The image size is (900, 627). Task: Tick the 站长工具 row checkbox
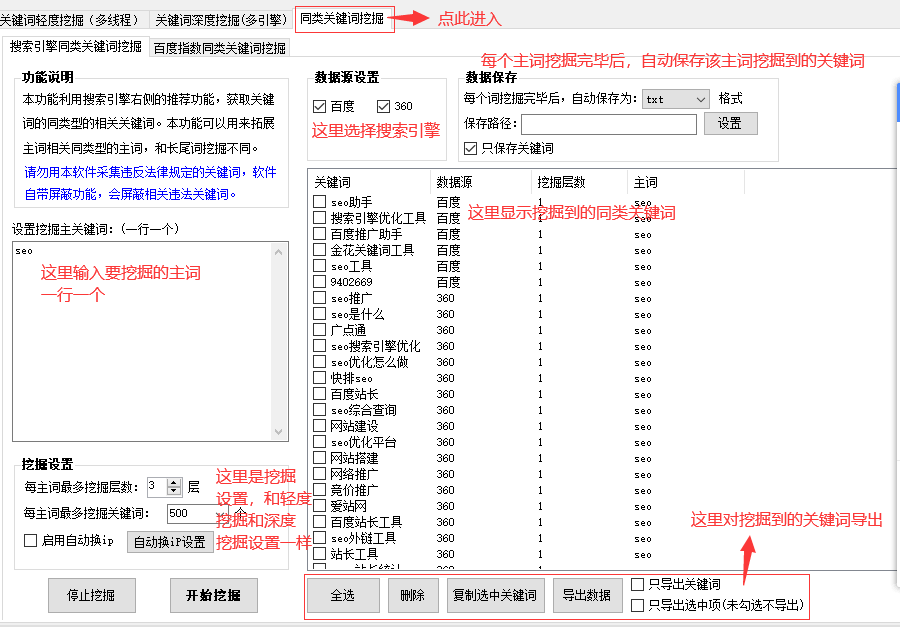tap(320, 554)
